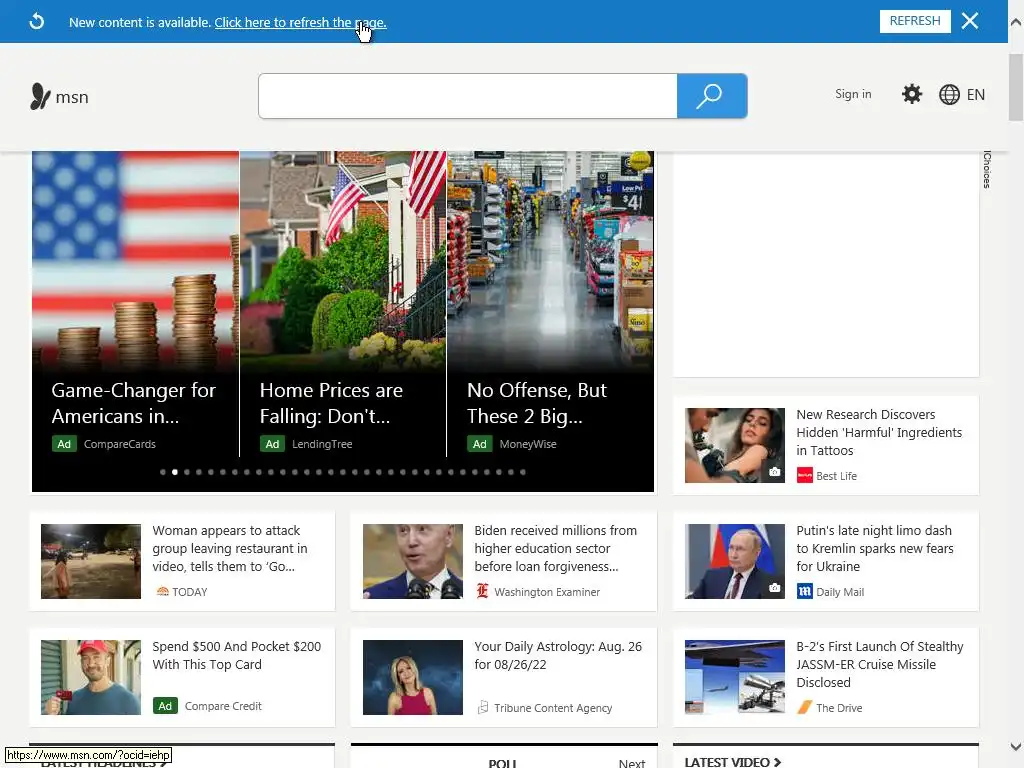
Task: Open the Sign in link
Action: (x=853, y=94)
